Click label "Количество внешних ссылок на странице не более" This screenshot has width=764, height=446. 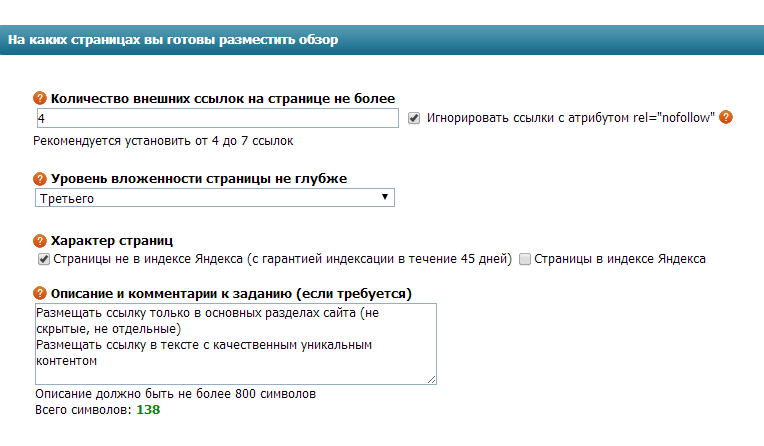pyautogui.click(x=222, y=98)
